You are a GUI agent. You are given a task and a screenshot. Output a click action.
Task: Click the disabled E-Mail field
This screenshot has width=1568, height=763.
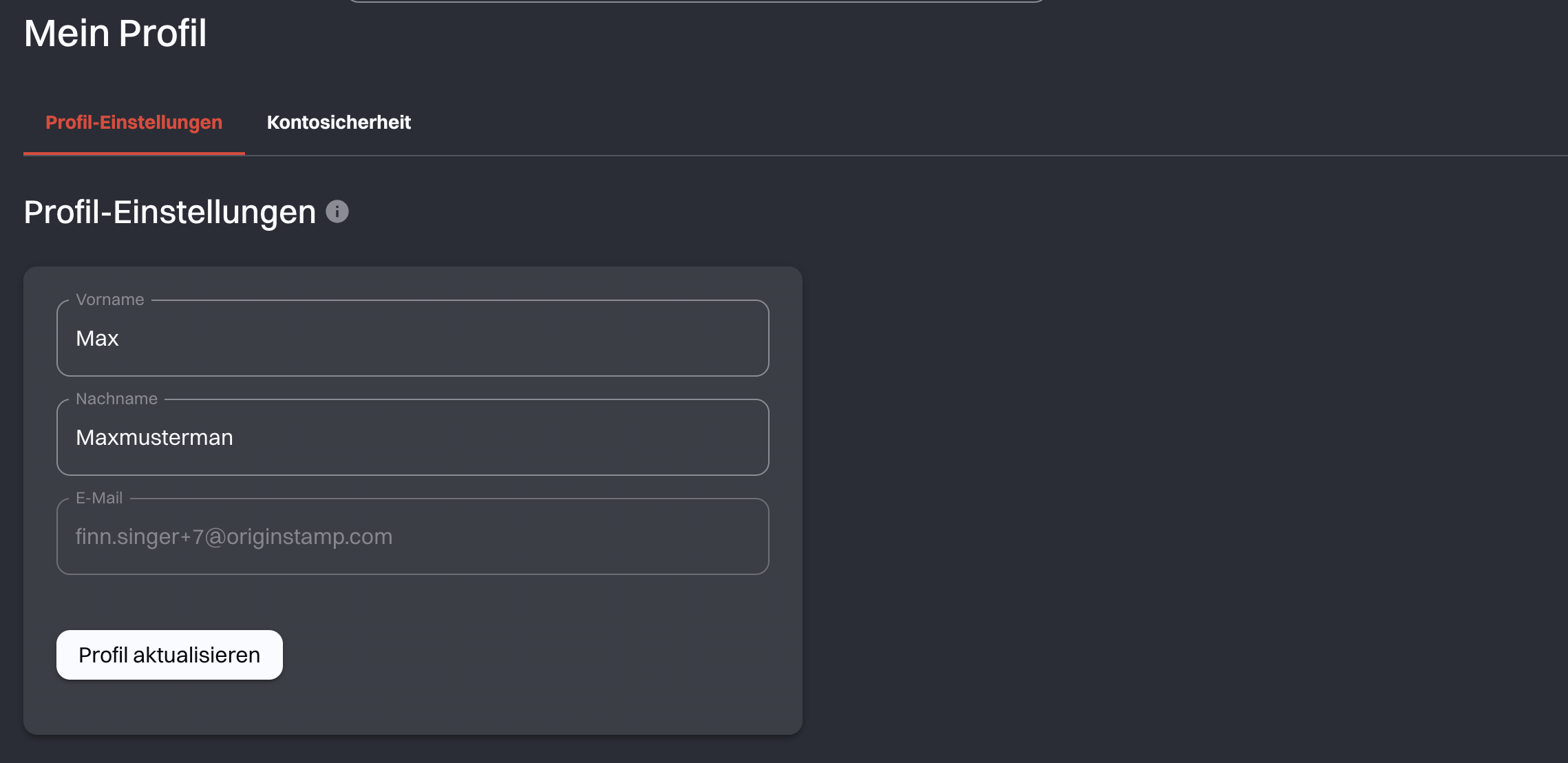point(413,536)
